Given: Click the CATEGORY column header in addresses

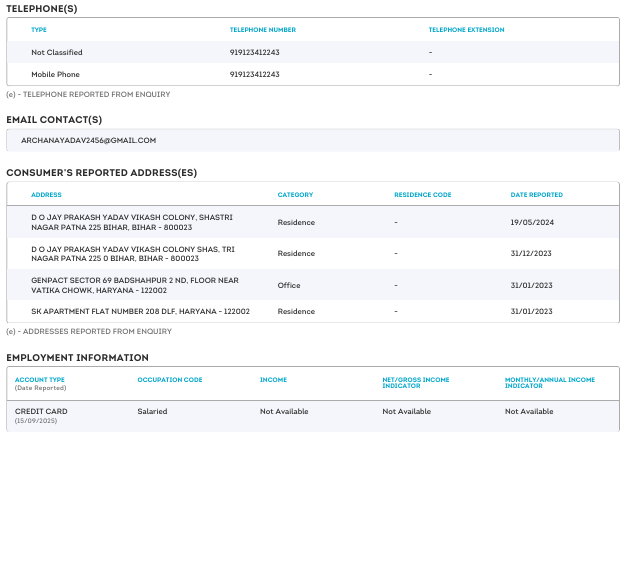Looking at the screenshot, I should click(295, 195).
